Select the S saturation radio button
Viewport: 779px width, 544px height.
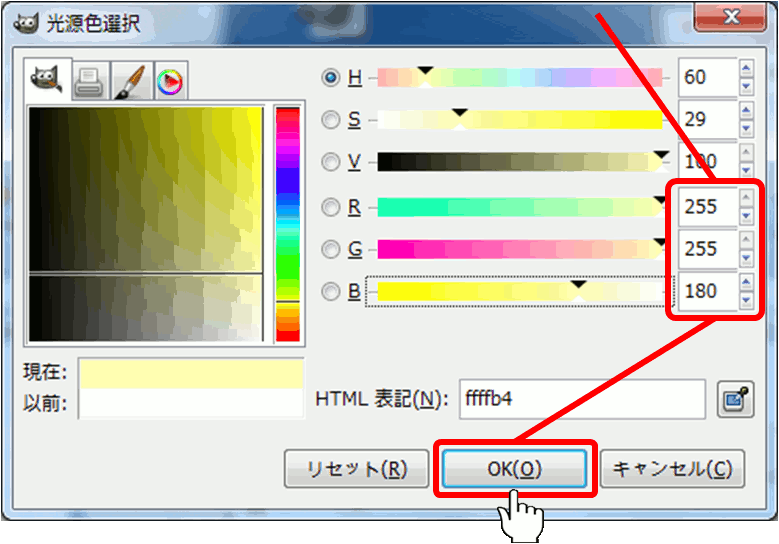[x=331, y=120]
